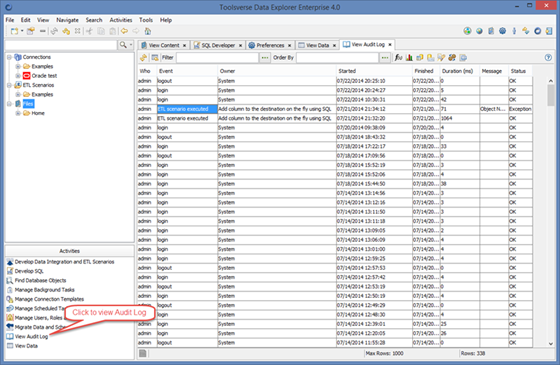
Task: Click the status bar icon below the table
Action: pyautogui.click(x=143, y=353)
